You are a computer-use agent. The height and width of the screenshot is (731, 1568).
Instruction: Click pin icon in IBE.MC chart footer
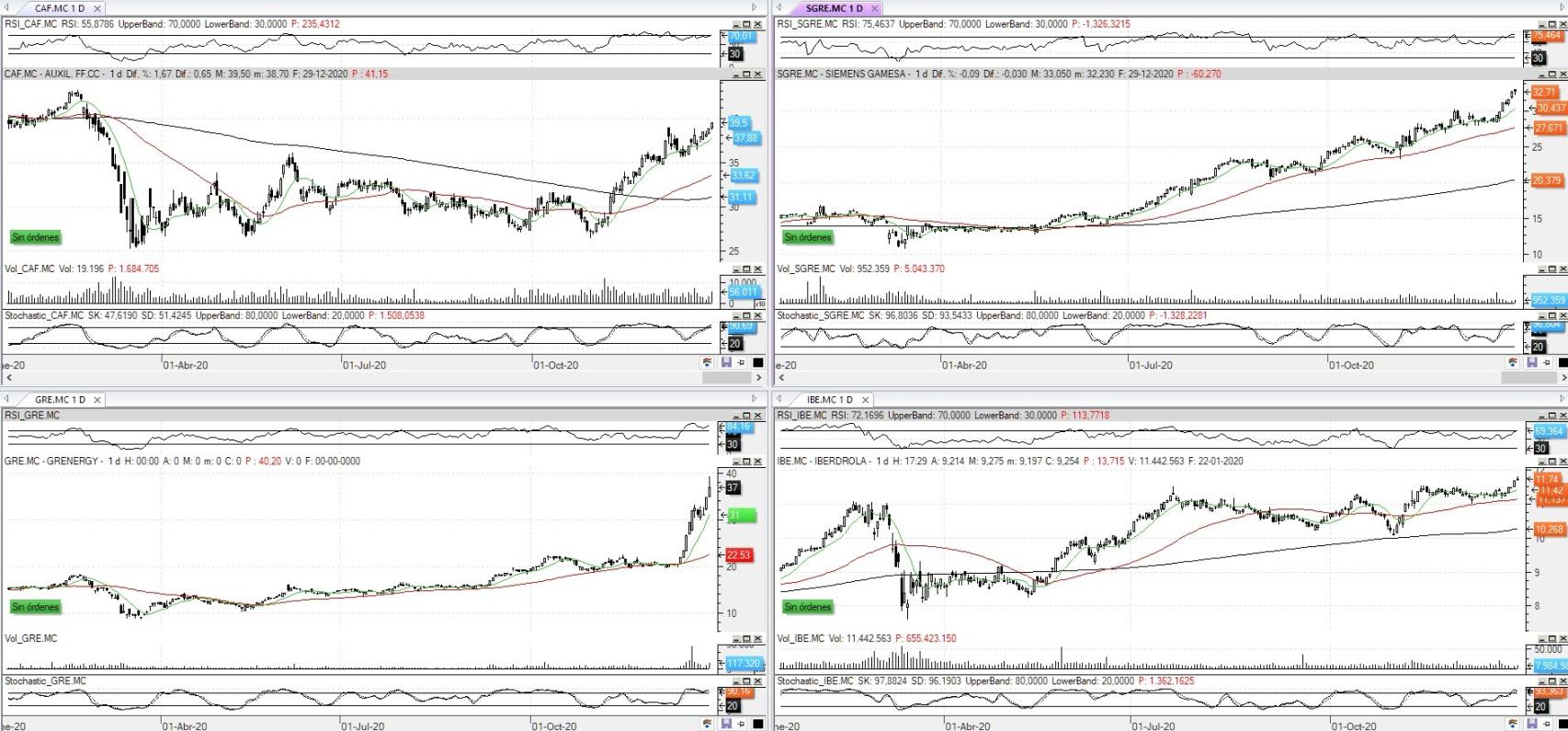(x=1547, y=725)
